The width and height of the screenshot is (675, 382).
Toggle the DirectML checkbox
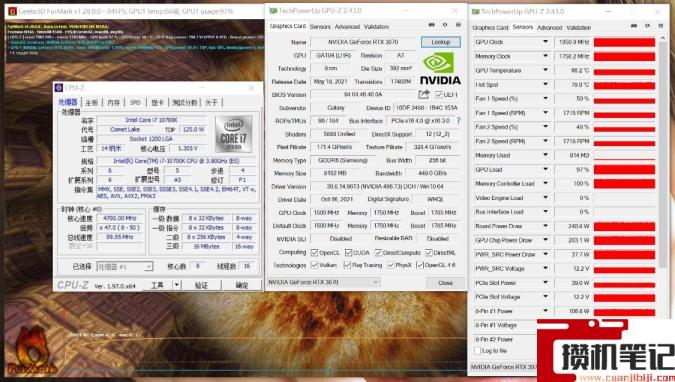428,252
